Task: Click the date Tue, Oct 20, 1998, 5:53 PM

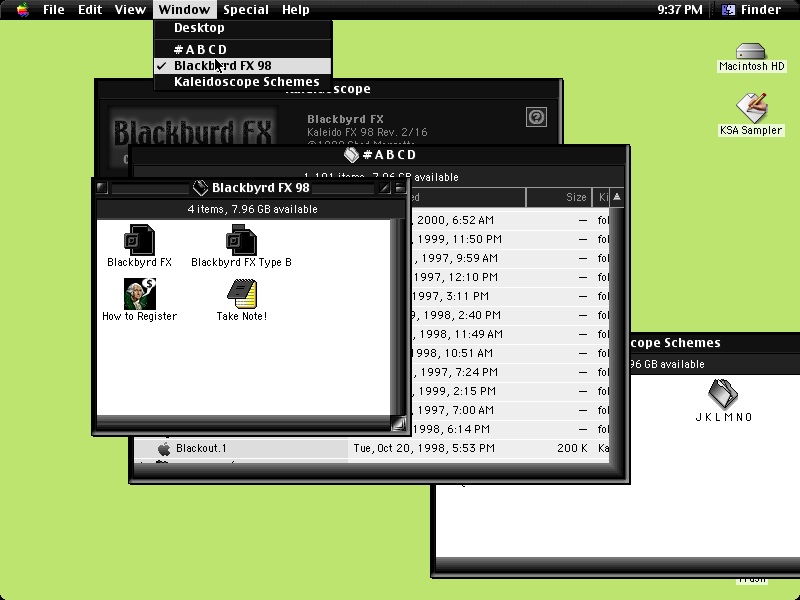Action: (424, 448)
